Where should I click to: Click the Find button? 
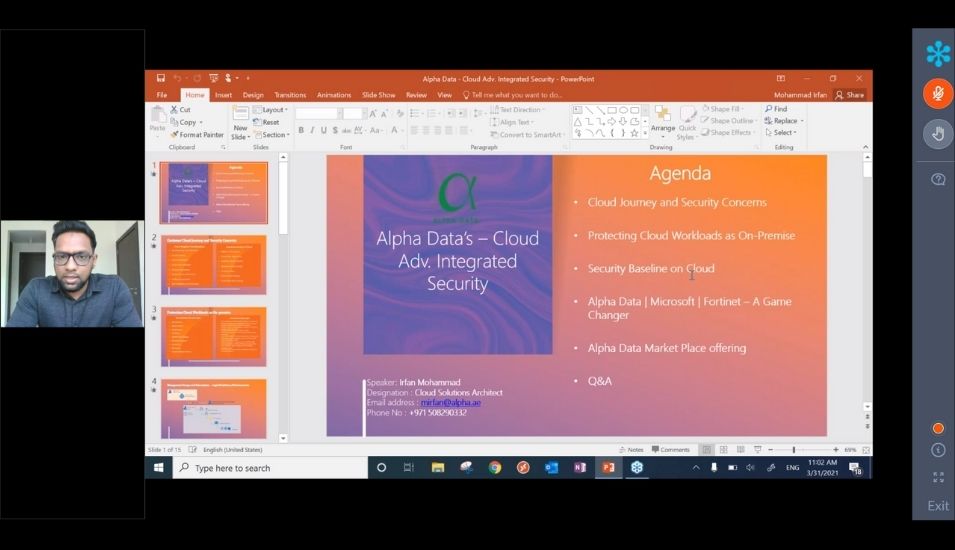776,108
